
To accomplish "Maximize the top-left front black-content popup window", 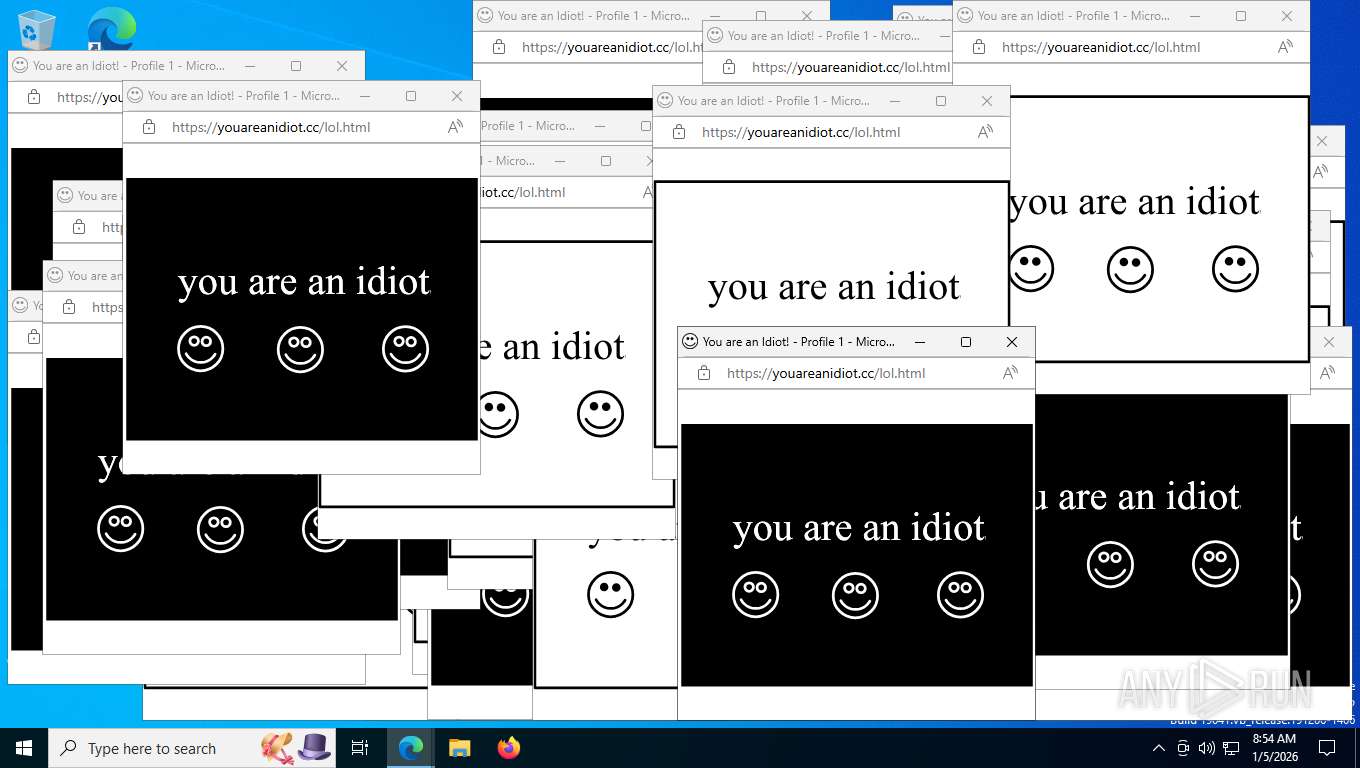I will coord(411,96).
